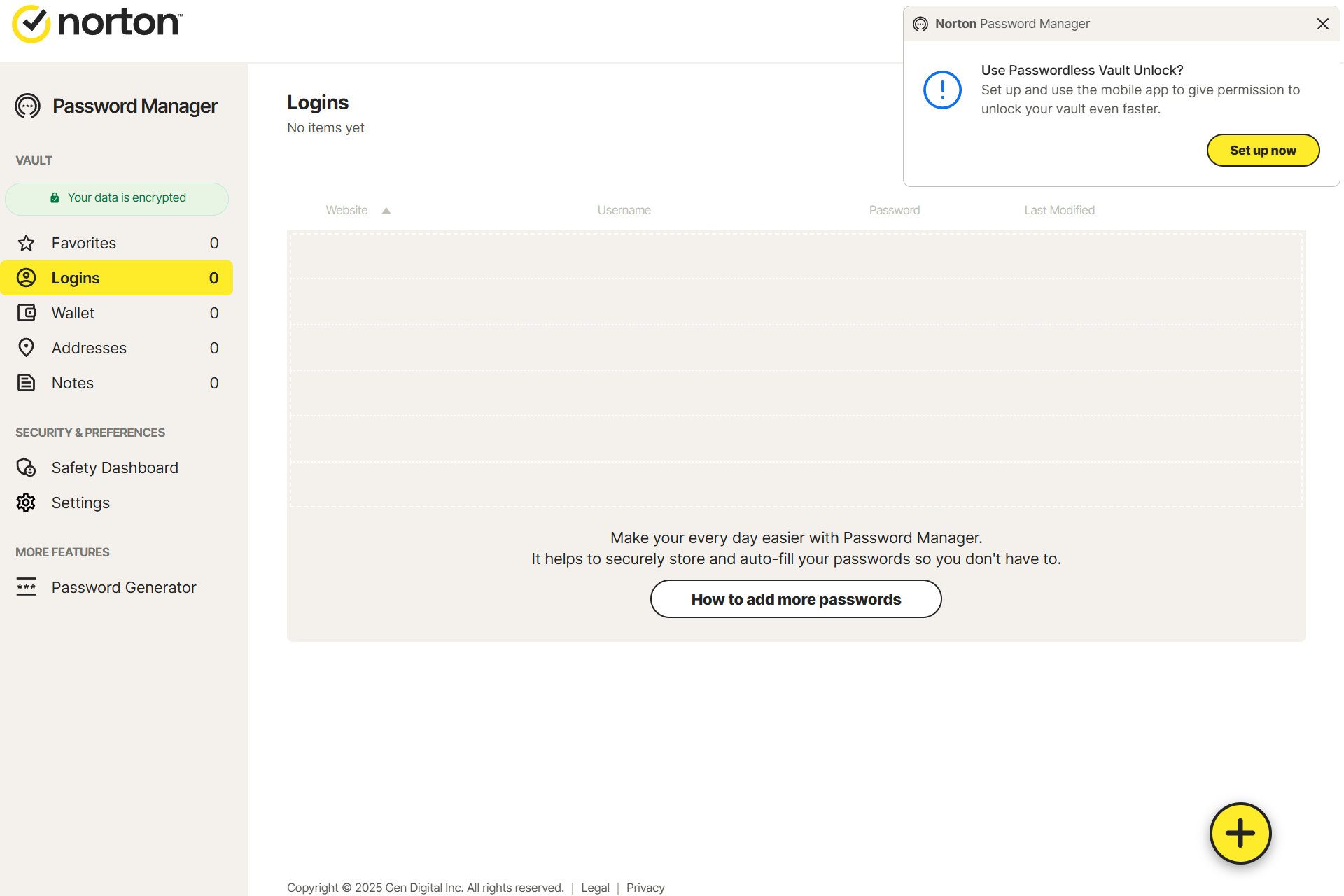Click Set up now button
This screenshot has width=1344, height=896.
(1263, 150)
